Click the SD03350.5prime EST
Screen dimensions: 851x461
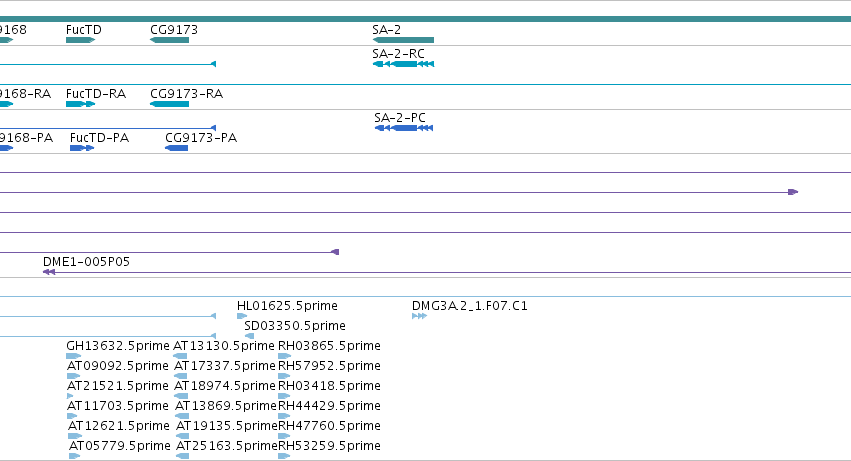[295, 326]
